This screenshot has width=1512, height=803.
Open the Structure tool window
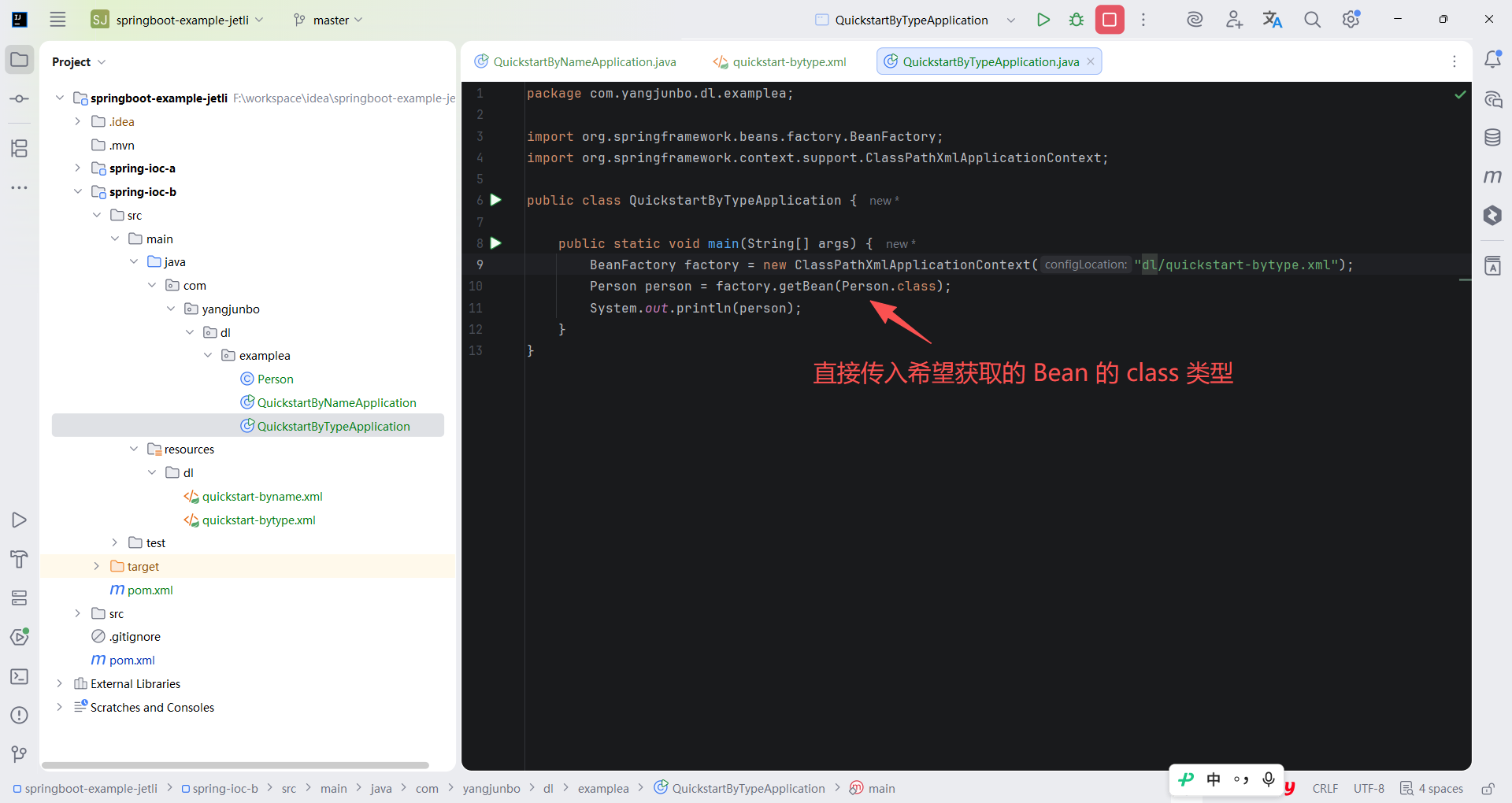pyautogui.click(x=20, y=148)
